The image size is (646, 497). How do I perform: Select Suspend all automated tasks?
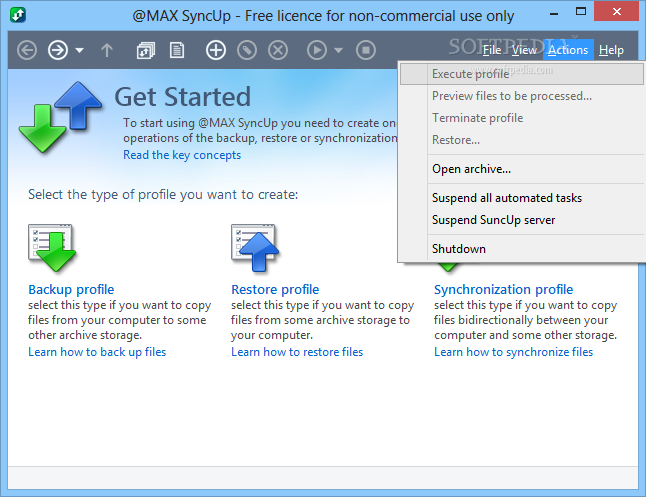(x=522, y=198)
